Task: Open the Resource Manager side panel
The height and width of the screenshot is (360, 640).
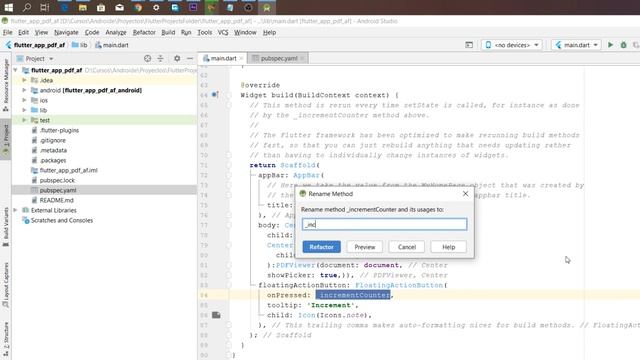Action: click(x=6, y=86)
